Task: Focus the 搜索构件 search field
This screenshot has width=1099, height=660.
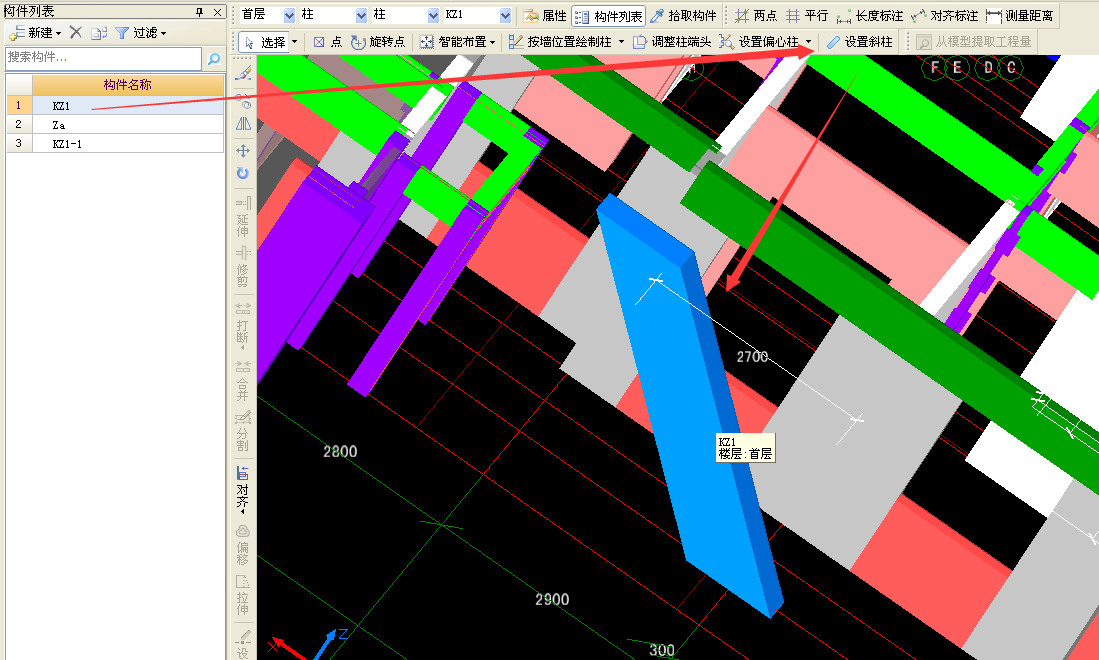Action: coord(104,58)
